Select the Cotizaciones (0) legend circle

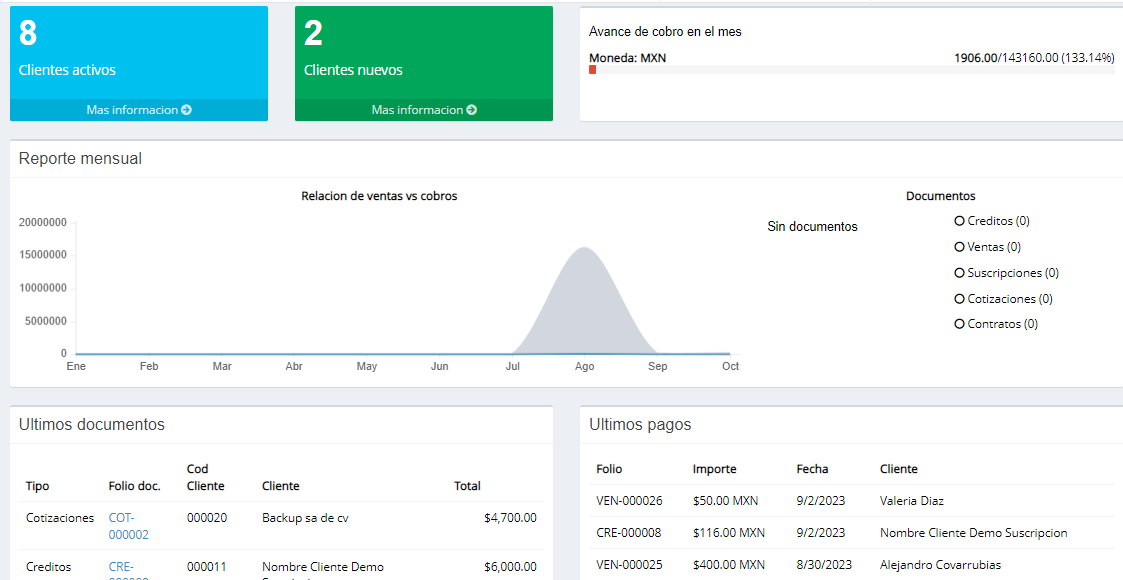pos(960,299)
